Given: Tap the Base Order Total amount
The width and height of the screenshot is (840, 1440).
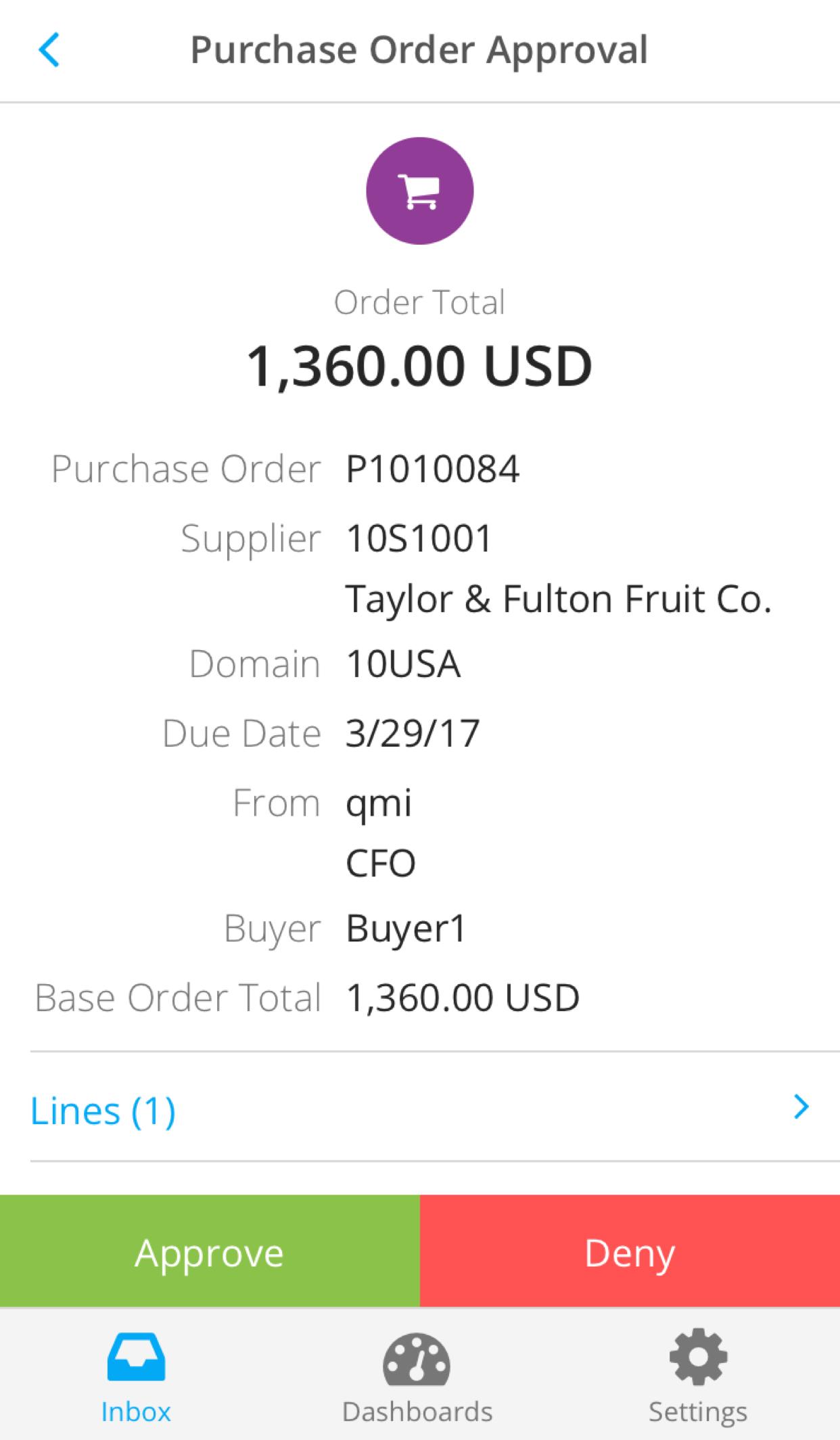Looking at the screenshot, I should [463, 998].
